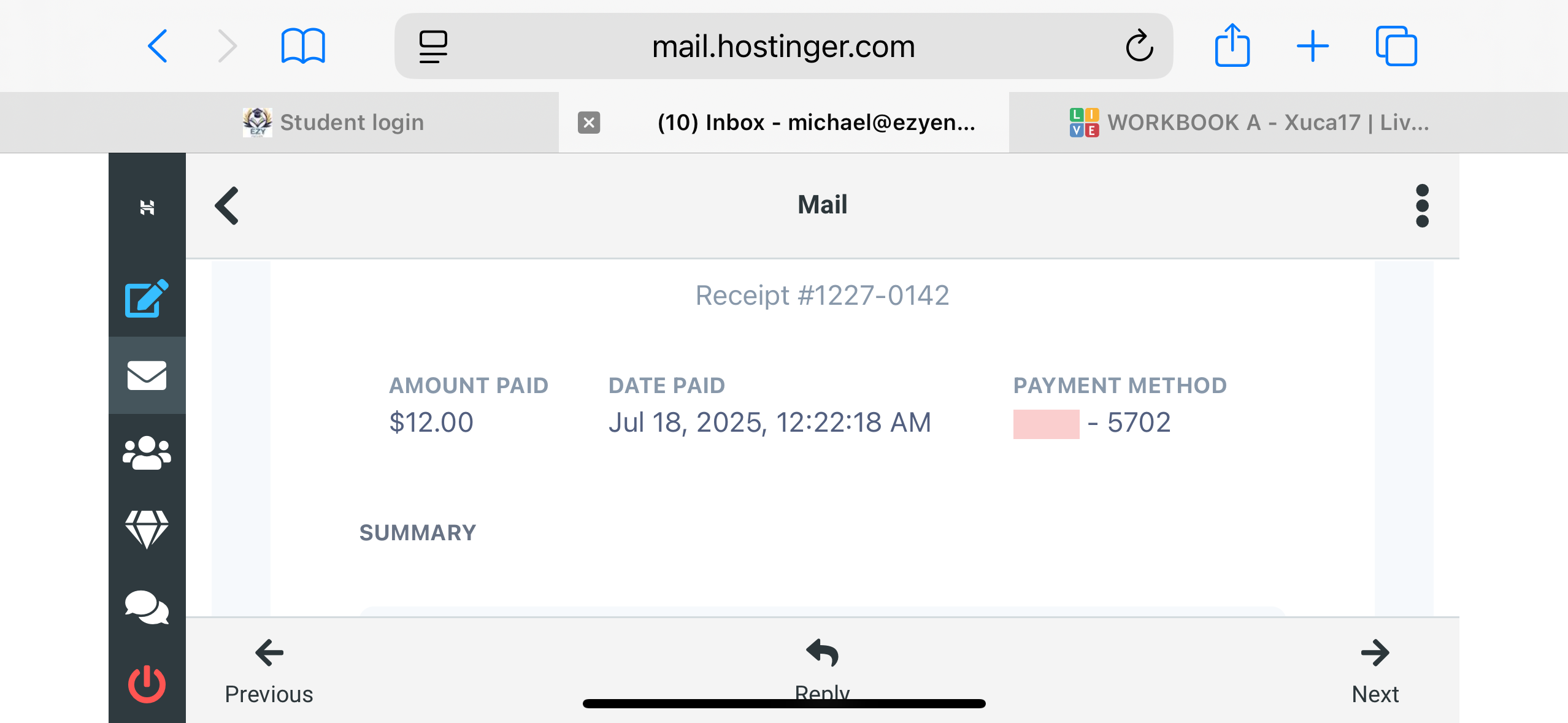Click the red power logout icon
This screenshot has width=1568, height=723.
[147, 683]
